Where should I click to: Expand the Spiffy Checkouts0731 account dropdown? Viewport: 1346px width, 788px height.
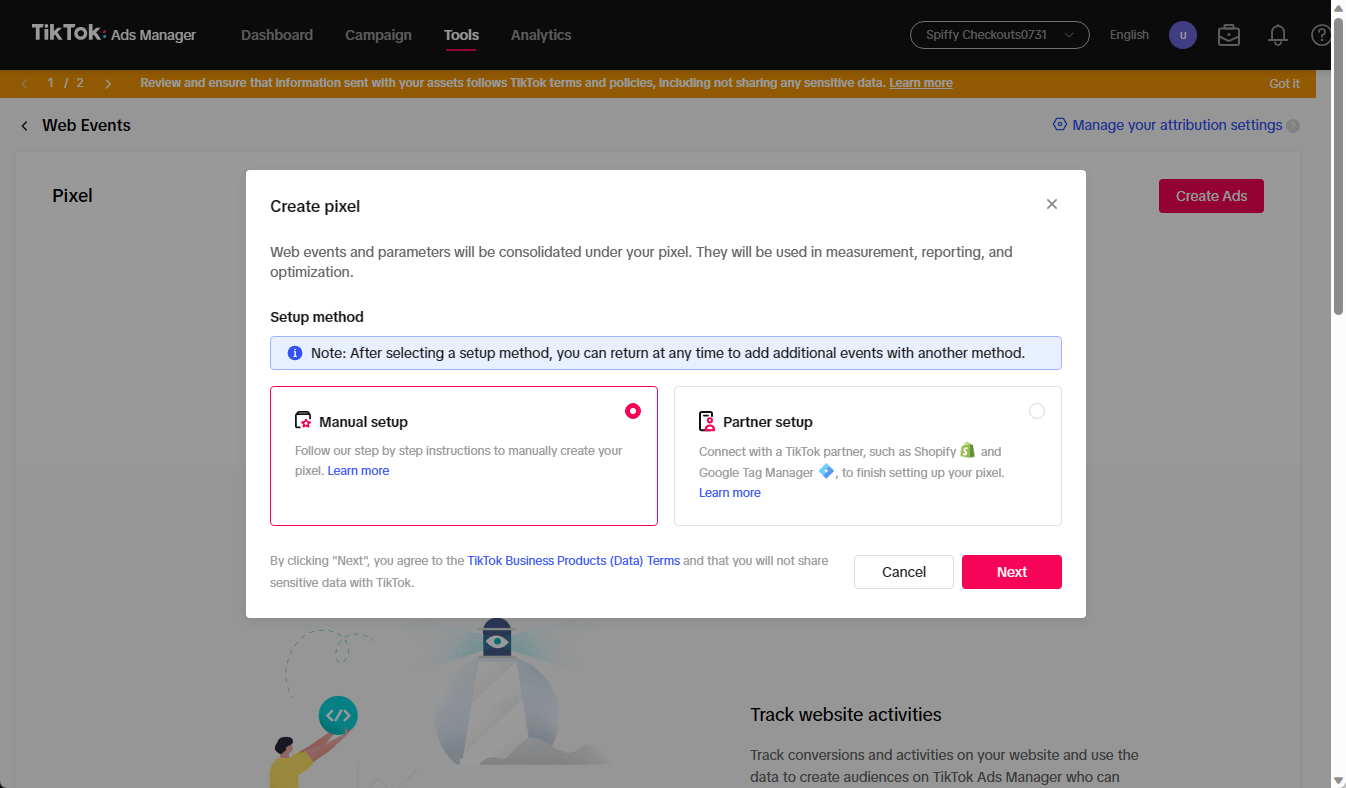point(999,35)
